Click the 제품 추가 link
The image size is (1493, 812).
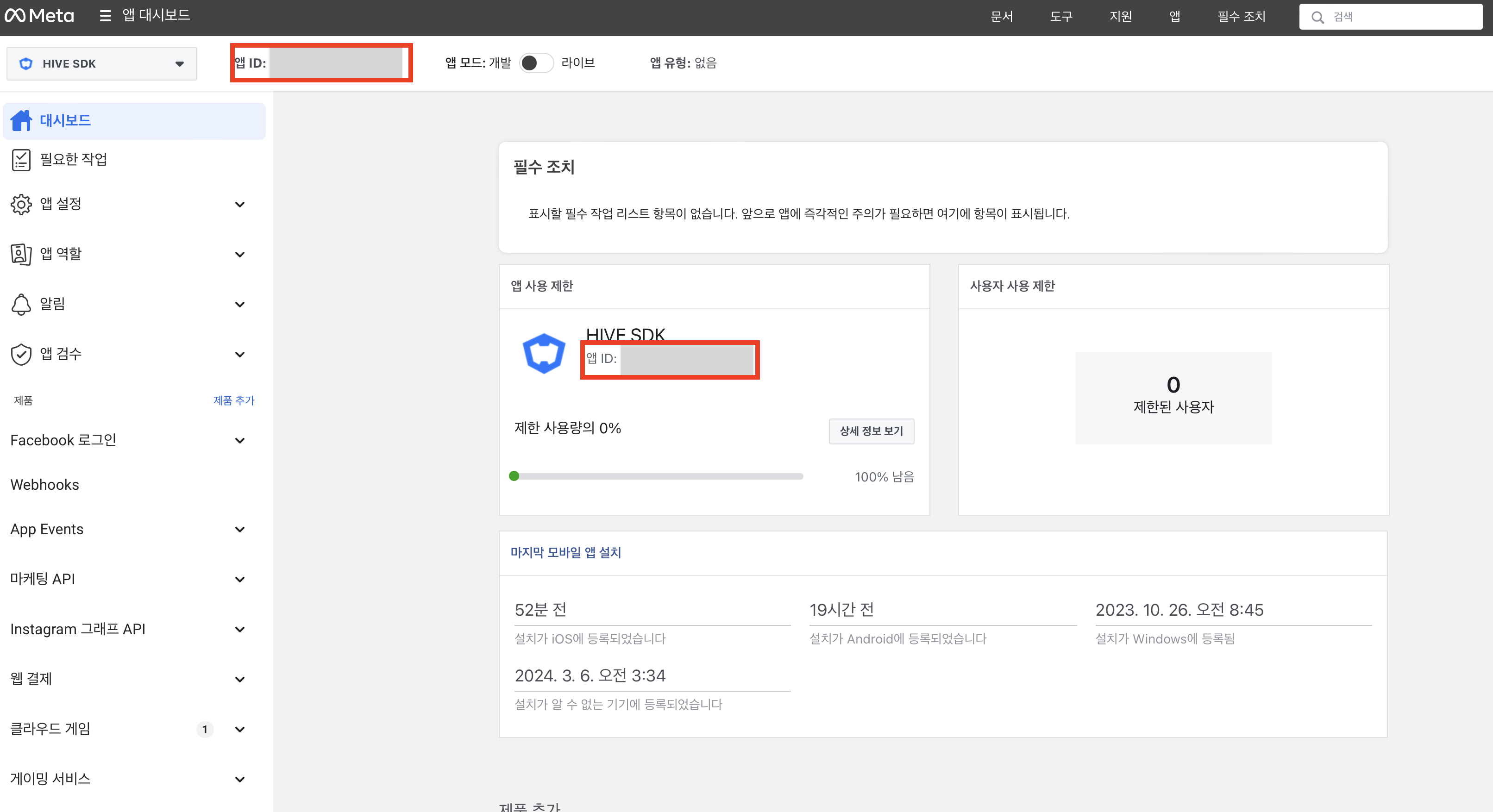pyautogui.click(x=233, y=400)
